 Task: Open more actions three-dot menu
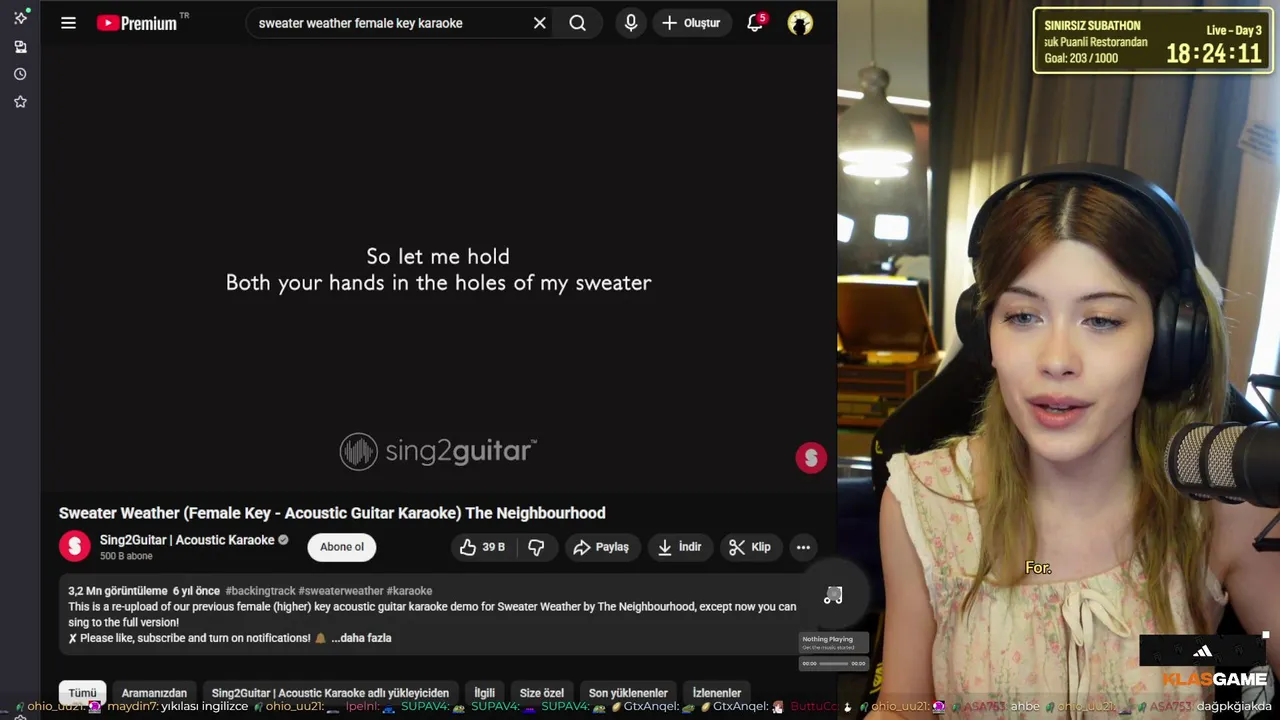coord(803,547)
